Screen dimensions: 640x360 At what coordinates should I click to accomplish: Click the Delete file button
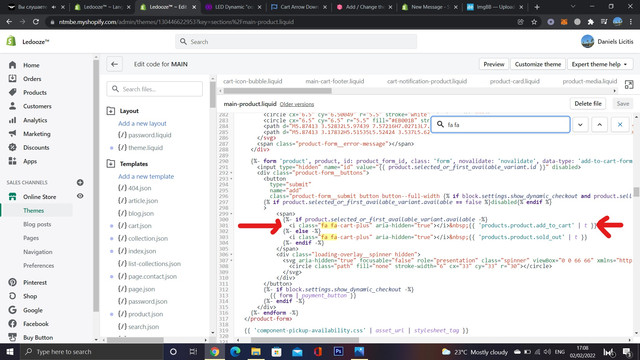coord(588,104)
